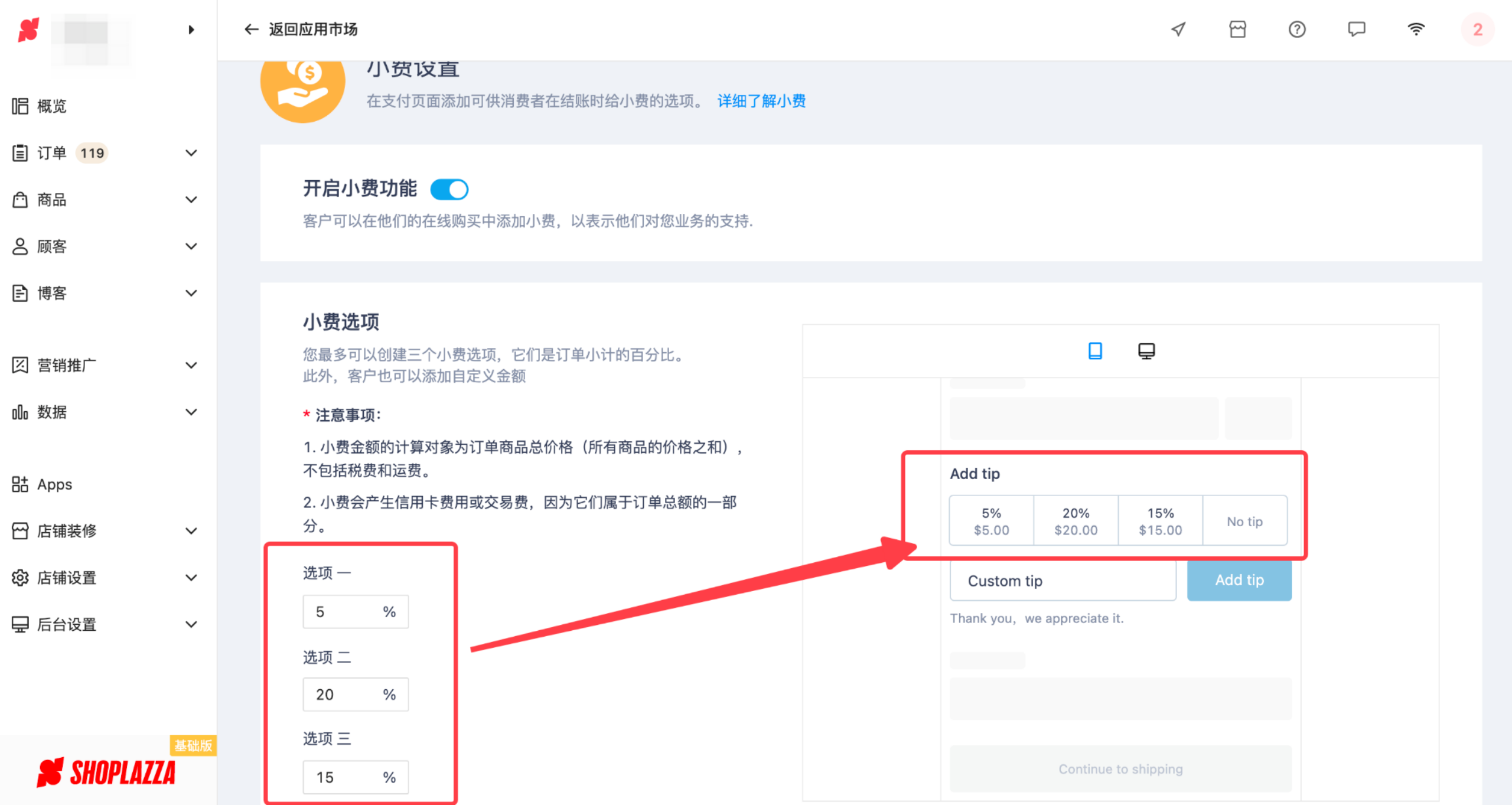Screen dimensions: 1512x805
Task: Expand the 后台设置 chevron
Action: pyautogui.click(x=191, y=624)
